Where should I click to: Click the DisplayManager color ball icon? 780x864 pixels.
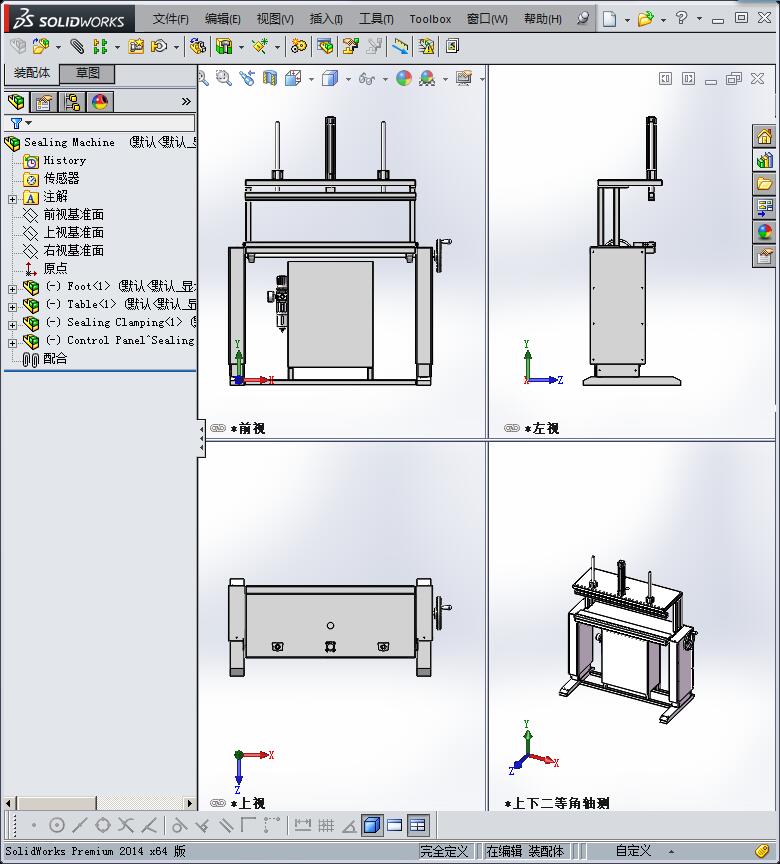point(100,102)
